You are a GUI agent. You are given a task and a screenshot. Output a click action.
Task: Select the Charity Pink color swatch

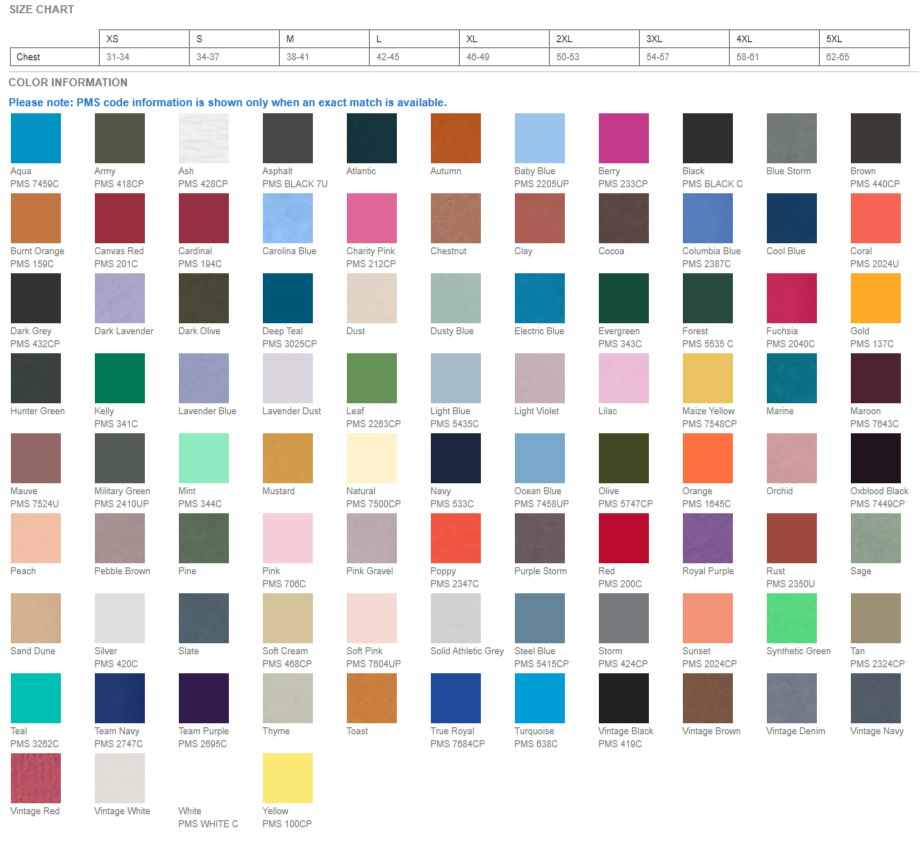click(371, 218)
